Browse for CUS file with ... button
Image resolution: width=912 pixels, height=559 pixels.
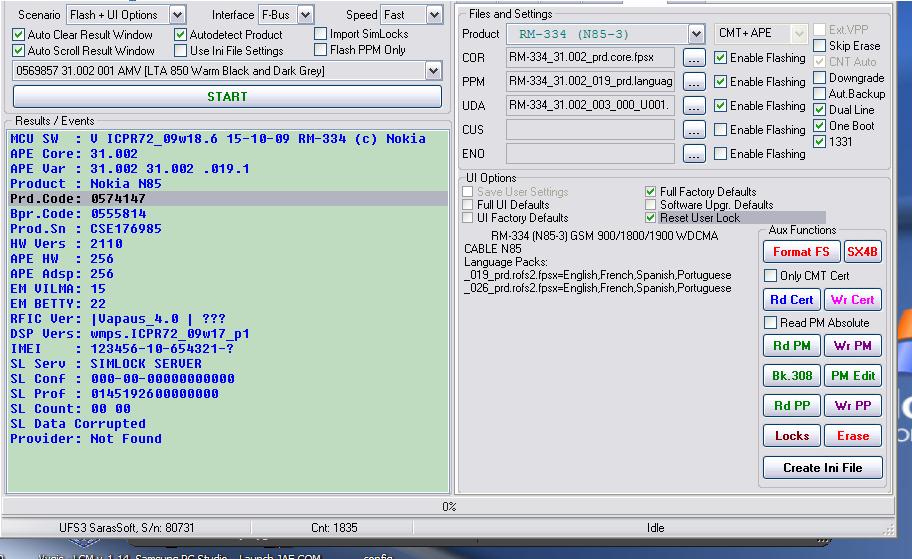coord(694,130)
